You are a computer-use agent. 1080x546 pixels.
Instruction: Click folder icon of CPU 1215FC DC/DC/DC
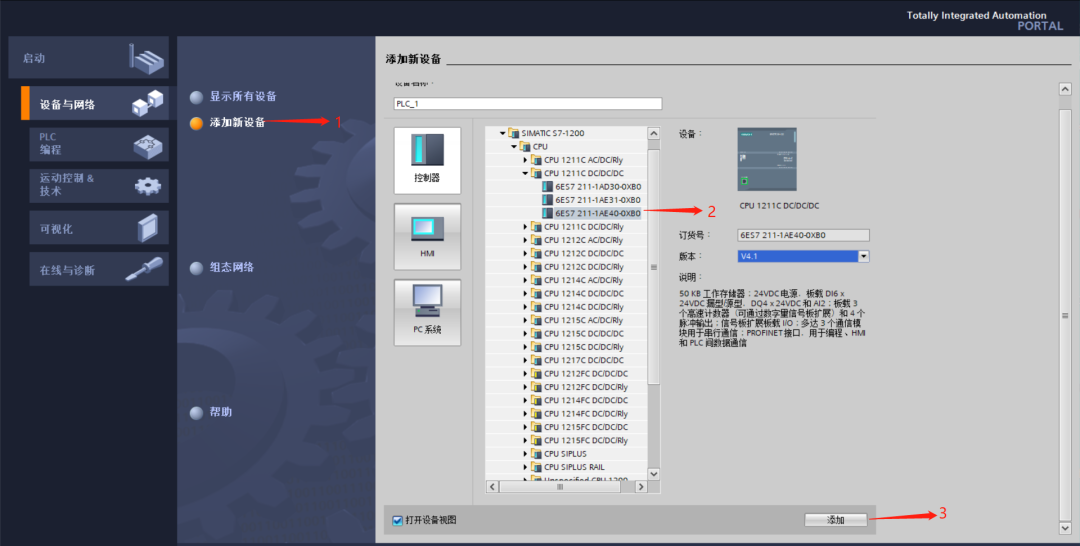click(x=537, y=427)
